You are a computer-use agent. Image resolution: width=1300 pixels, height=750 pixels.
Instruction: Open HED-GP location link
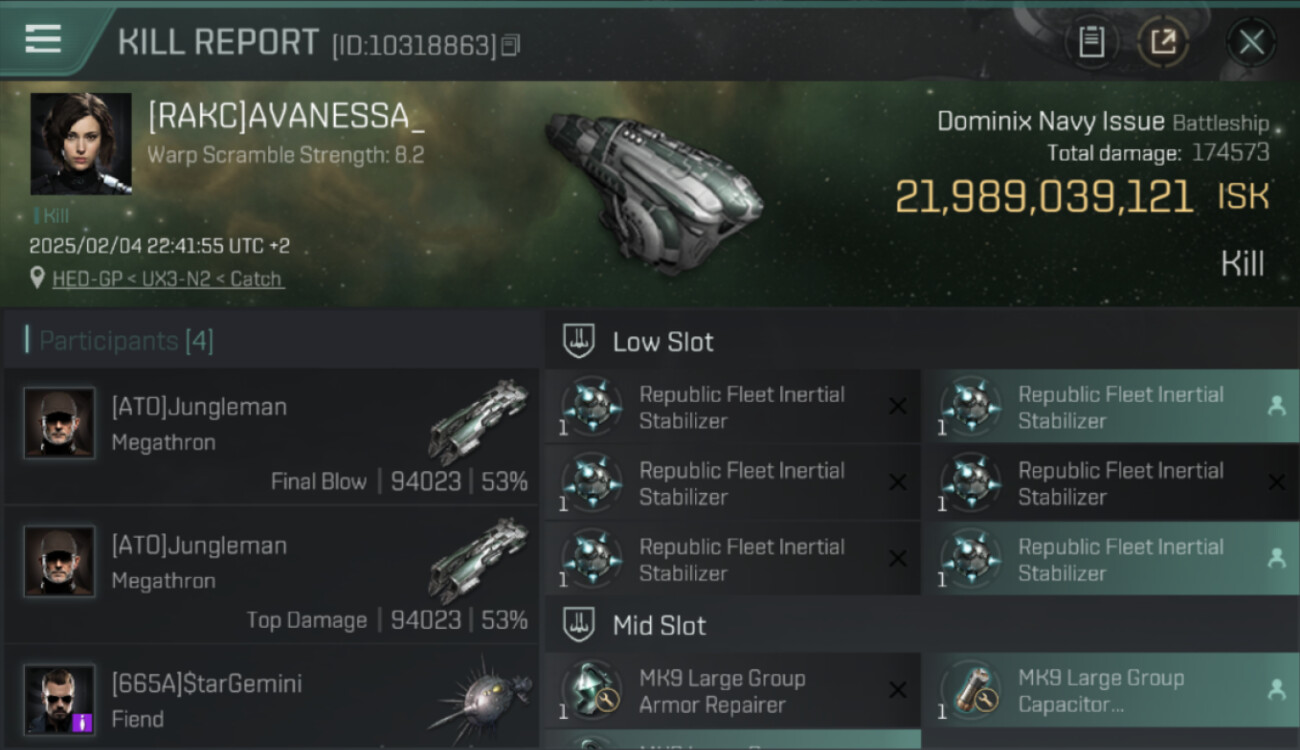167,279
